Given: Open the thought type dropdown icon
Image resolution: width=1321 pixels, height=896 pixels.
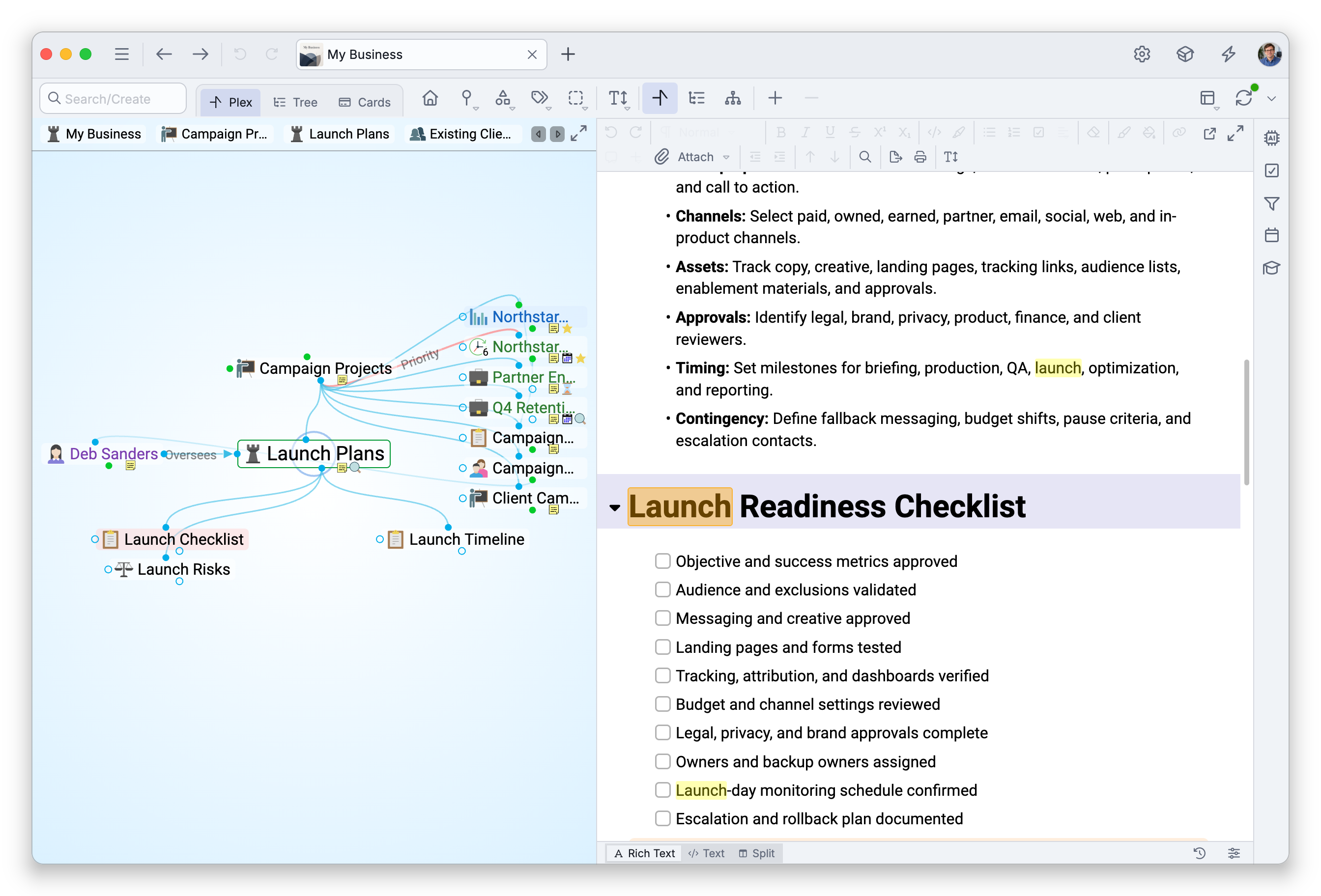Looking at the screenshot, I should tap(502, 98).
